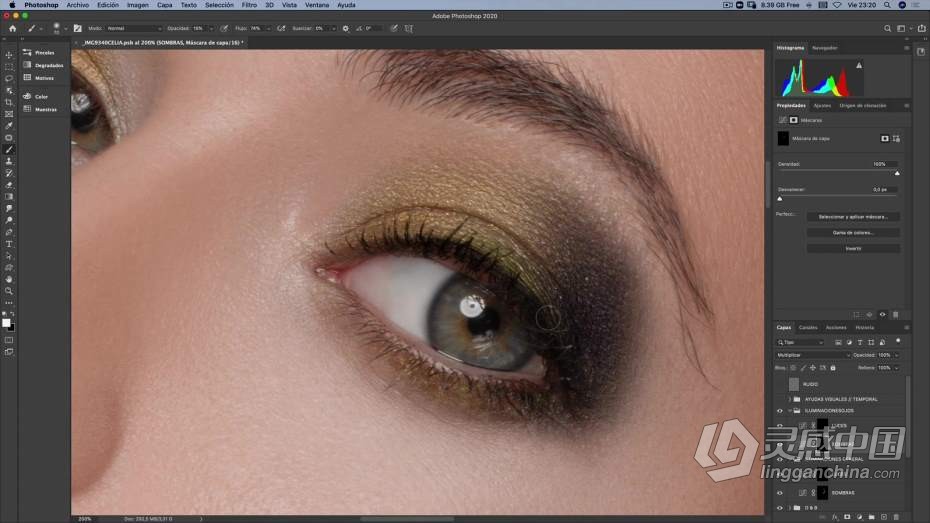Select the Lasso tool
Viewport: 930px width, 523px height.
click(x=9, y=78)
